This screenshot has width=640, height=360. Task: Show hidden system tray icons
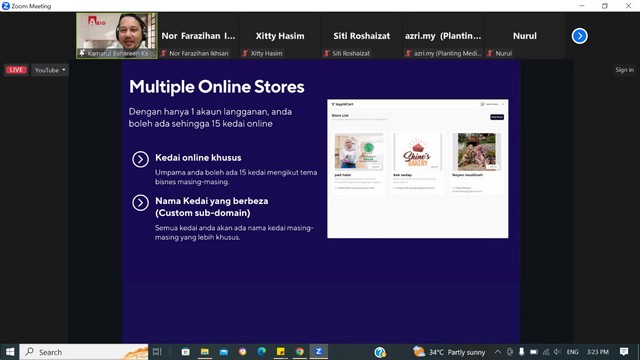[498, 352]
